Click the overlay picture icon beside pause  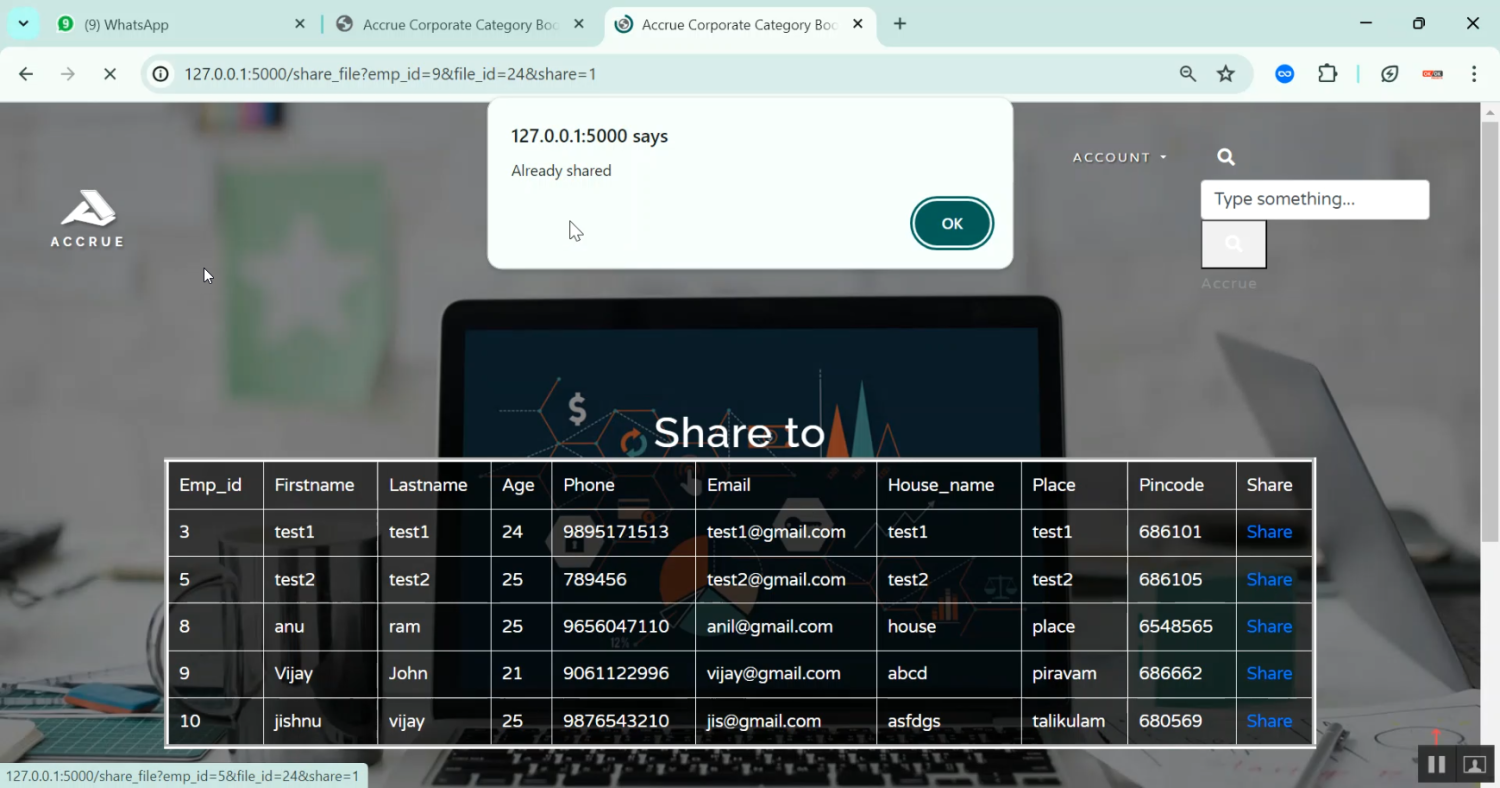[1474, 765]
